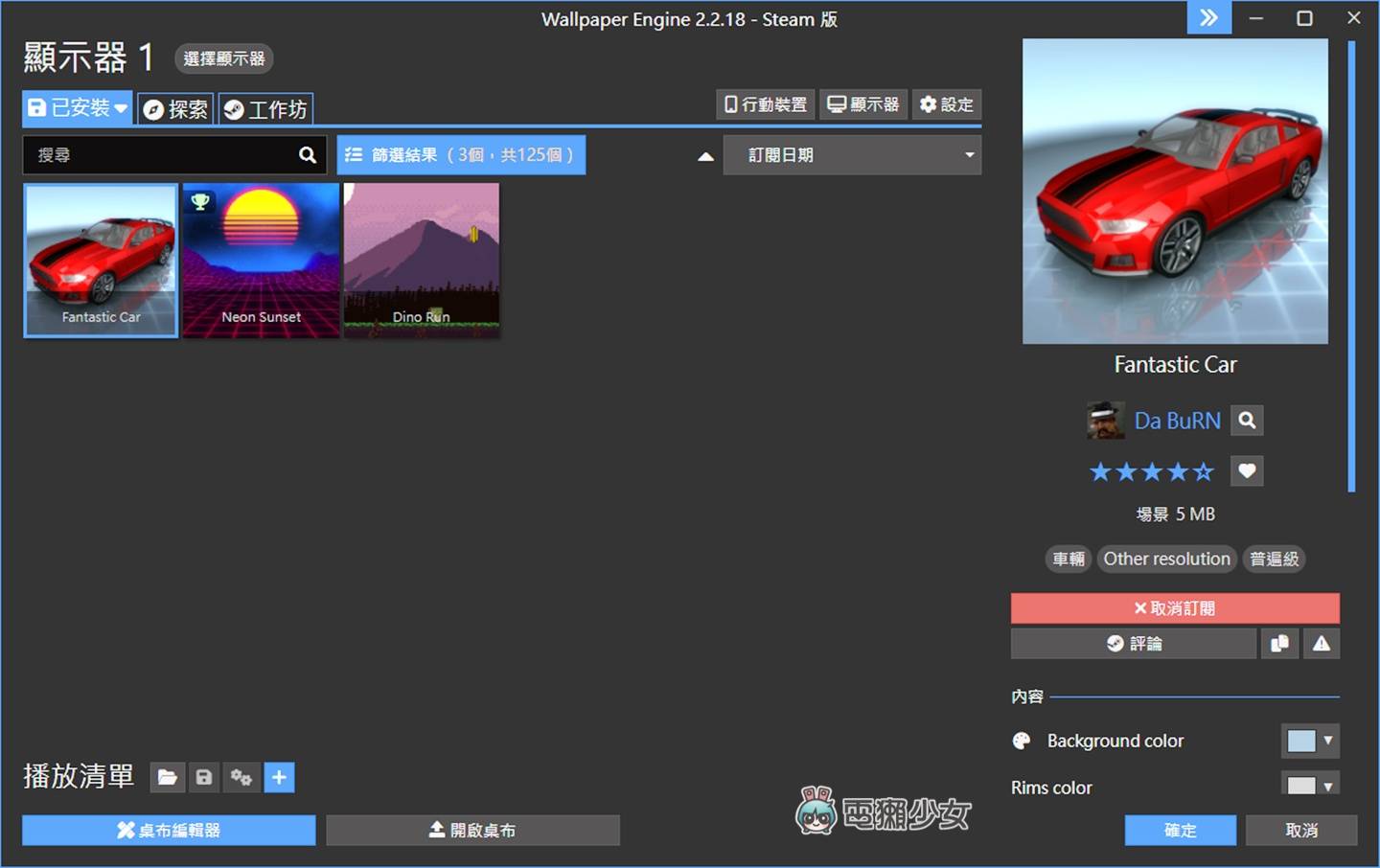Select the Dino Run wallpaper thumbnail
Screen dimensions: 1380x868
[422, 260]
